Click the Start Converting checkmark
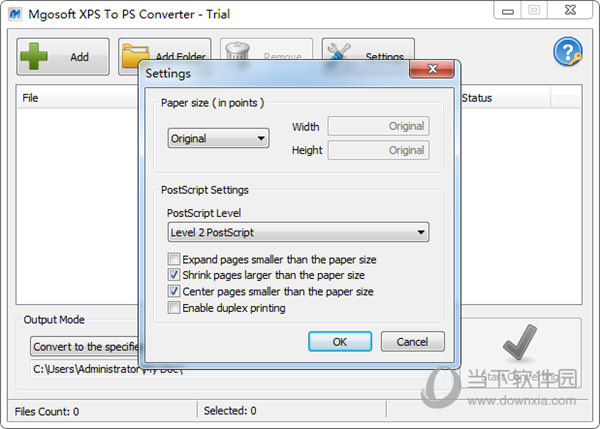This screenshot has width=600, height=429. pyautogui.click(x=520, y=343)
